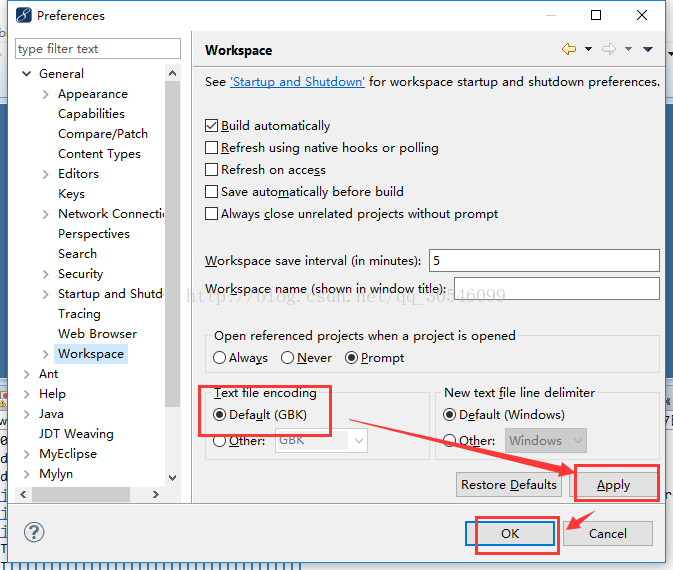Viewport: 673px width, 570px height.
Task: Select Search preferences page
Action: (78, 254)
